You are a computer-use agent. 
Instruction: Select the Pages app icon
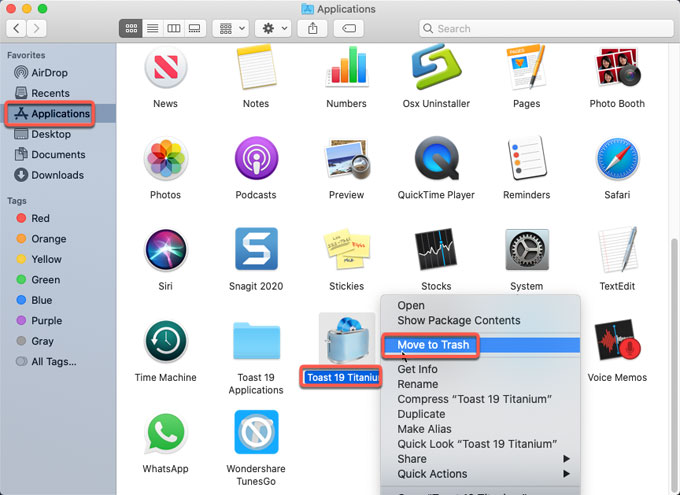coord(526,67)
